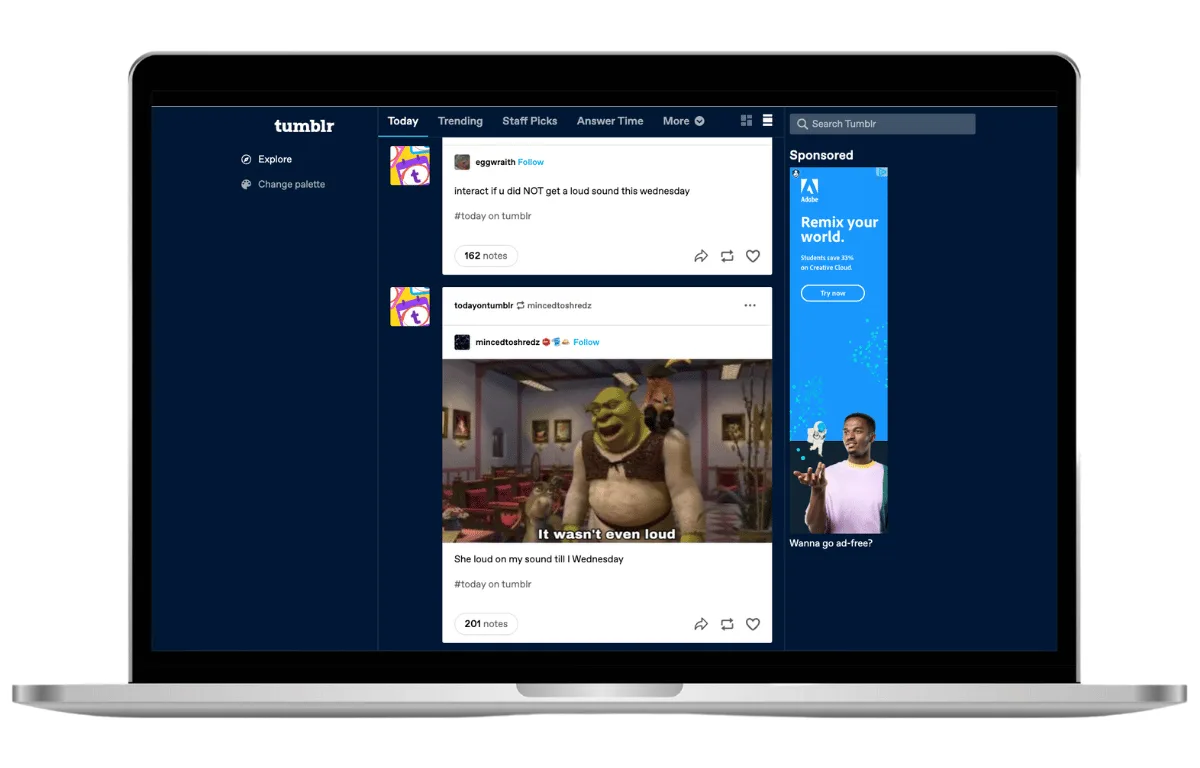The image size is (1200, 768).
Task: Click reblogged-from mincedtoshredz name after reblog arrow
Action: point(559,306)
